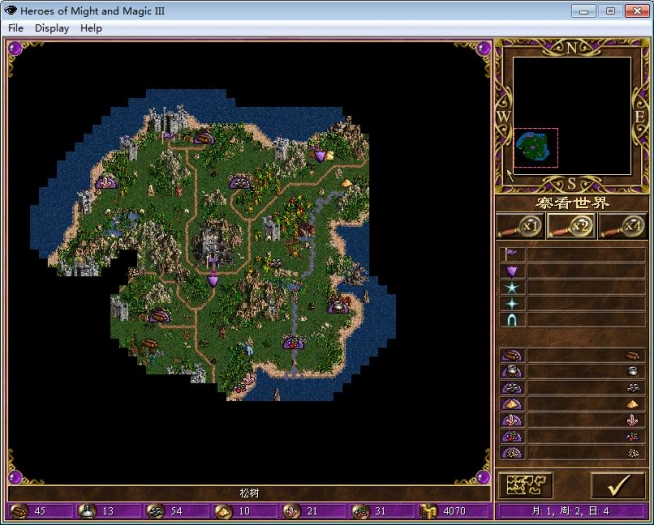Click the cyan arch gate legend icon

(x=512, y=320)
